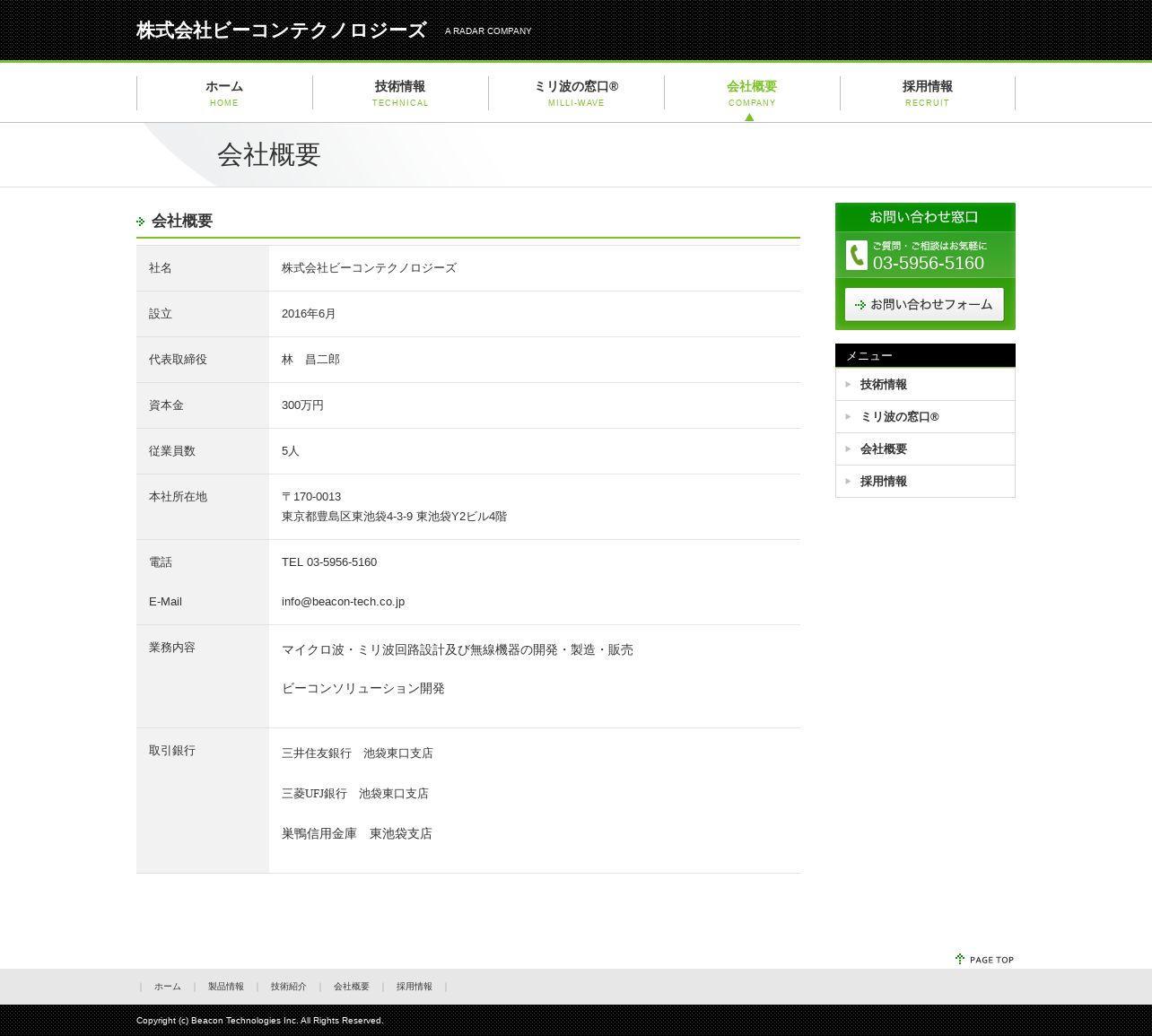
Task: Open the 技術情報 TECHNICAL navigation tab
Action: [x=400, y=93]
